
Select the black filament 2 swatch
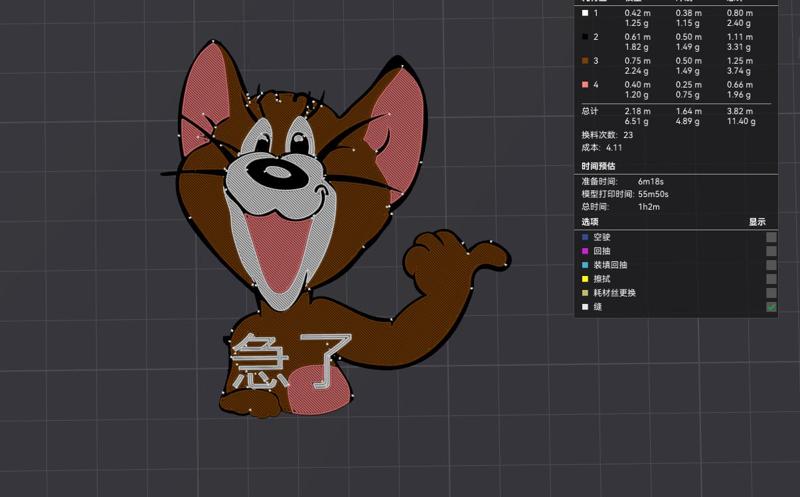click(585, 37)
